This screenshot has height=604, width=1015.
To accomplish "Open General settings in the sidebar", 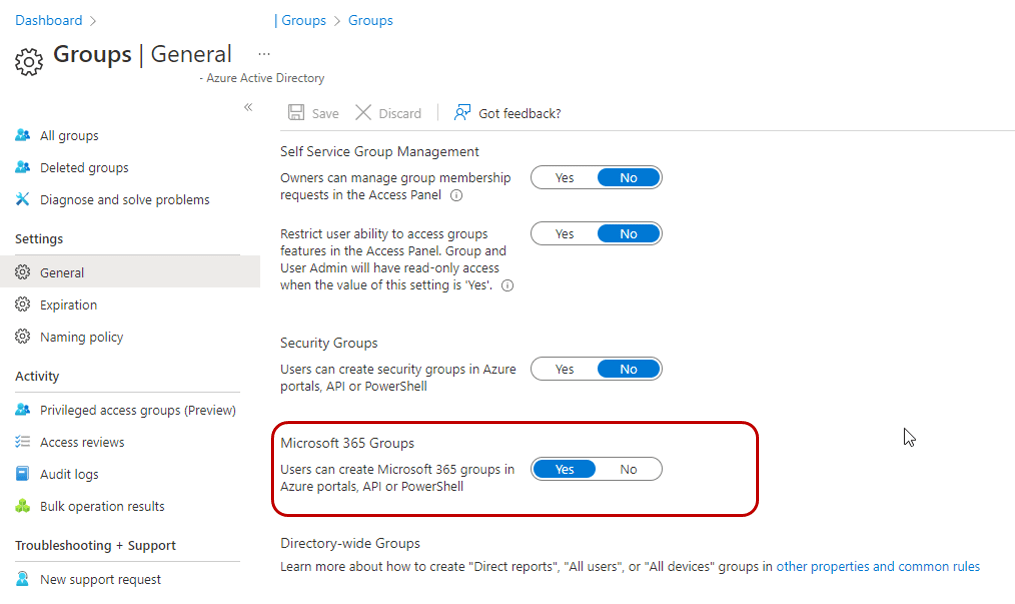I will (62, 273).
